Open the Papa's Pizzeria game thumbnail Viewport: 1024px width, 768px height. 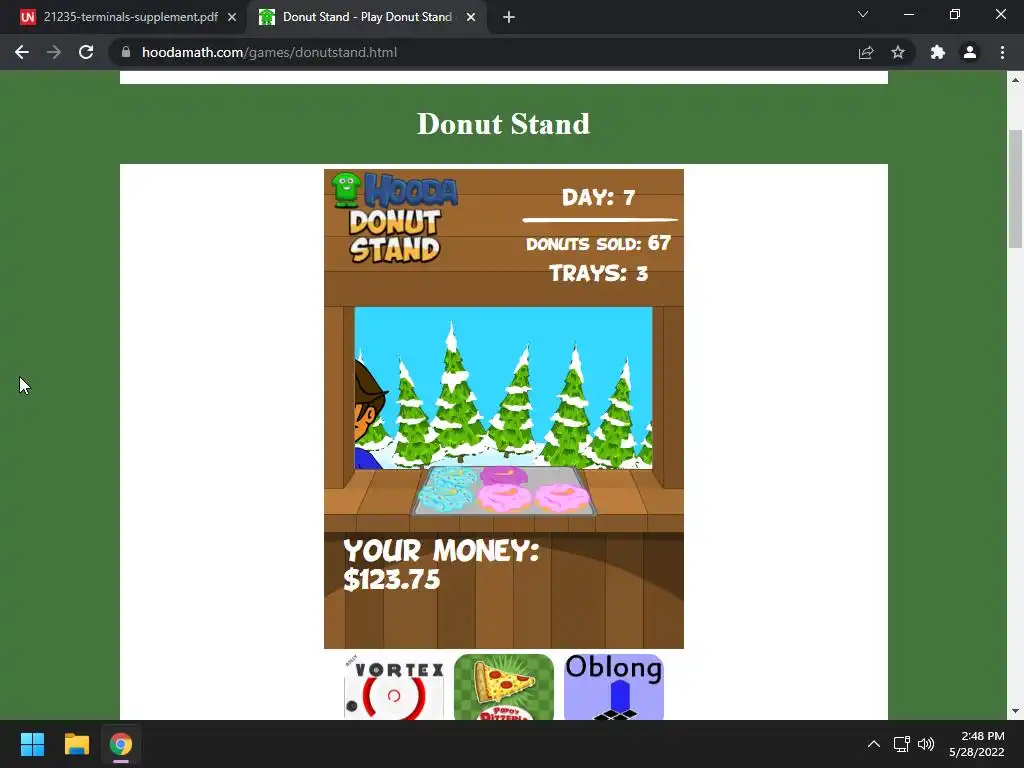504,687
